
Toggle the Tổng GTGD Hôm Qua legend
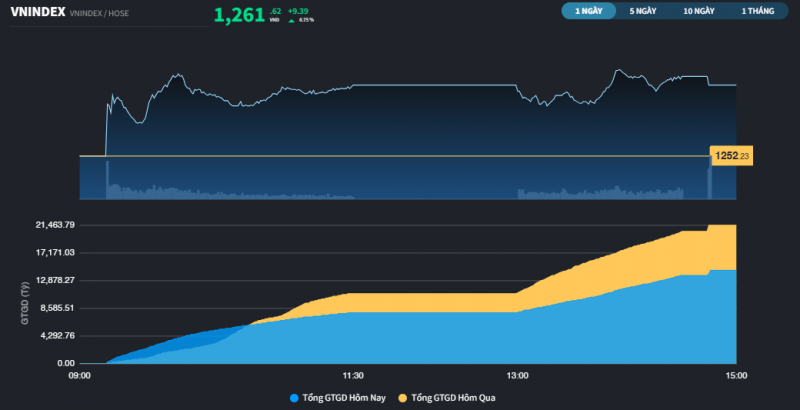pos(447,398)
